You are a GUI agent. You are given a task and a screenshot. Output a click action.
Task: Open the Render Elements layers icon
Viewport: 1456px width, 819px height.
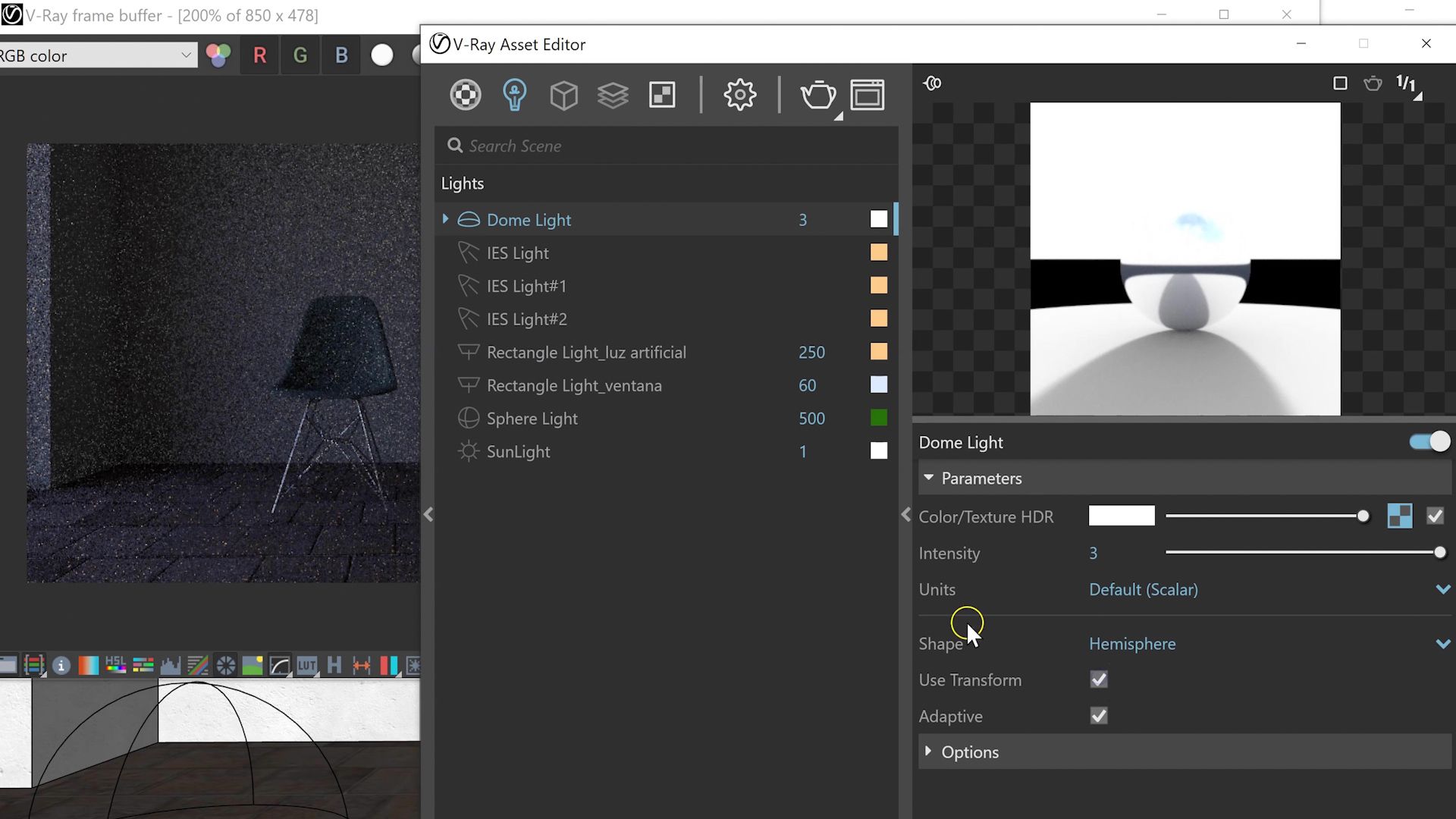point(613,95)
